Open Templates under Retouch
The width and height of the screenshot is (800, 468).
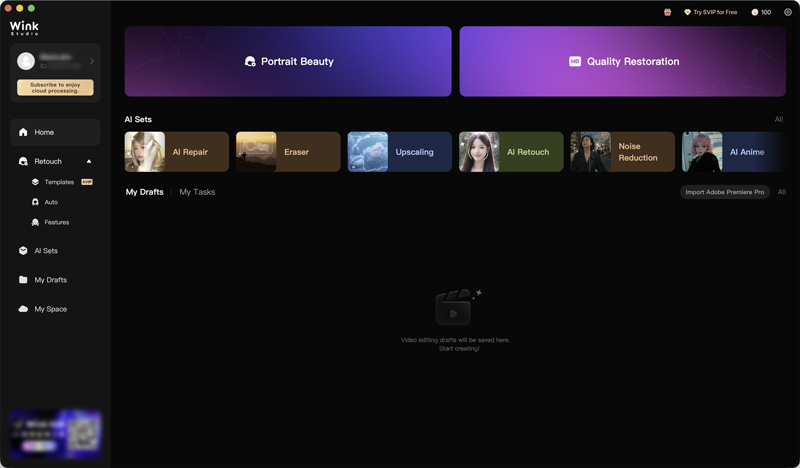(58, 182)
